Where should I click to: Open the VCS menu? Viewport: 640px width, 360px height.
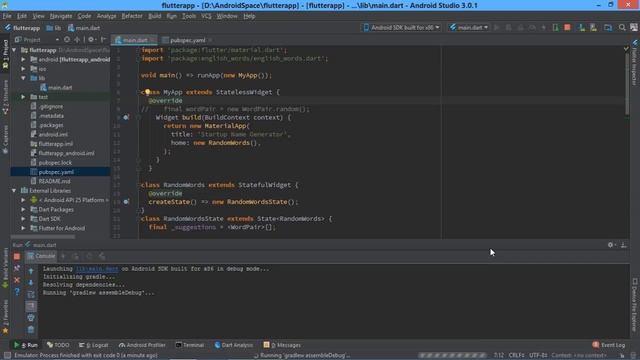point(206,16)
